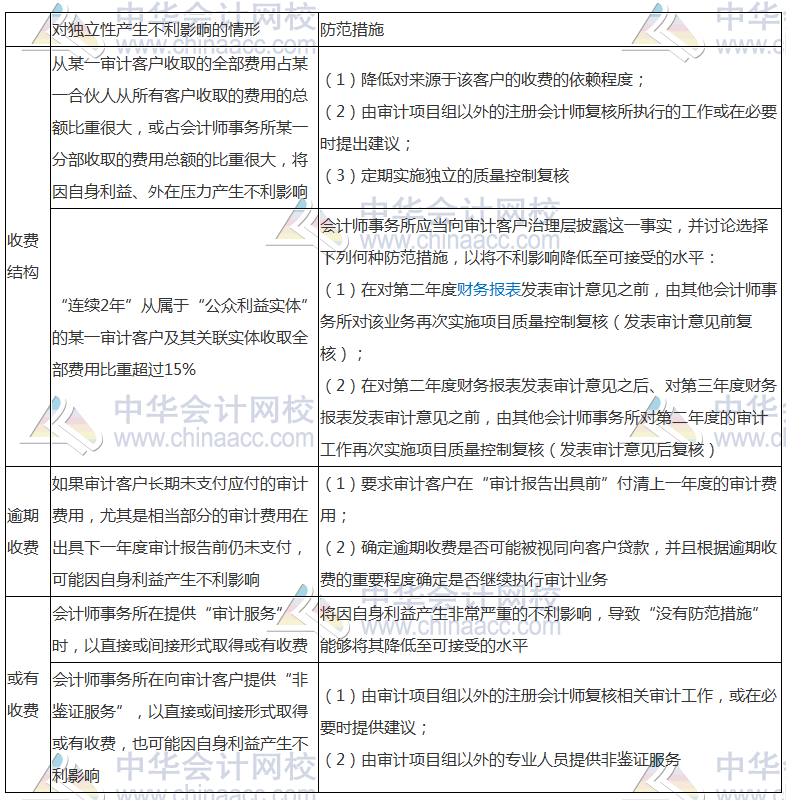
Task: Click text “连续2年”从属于“公众利益实体”
Action: click(184, 306)
